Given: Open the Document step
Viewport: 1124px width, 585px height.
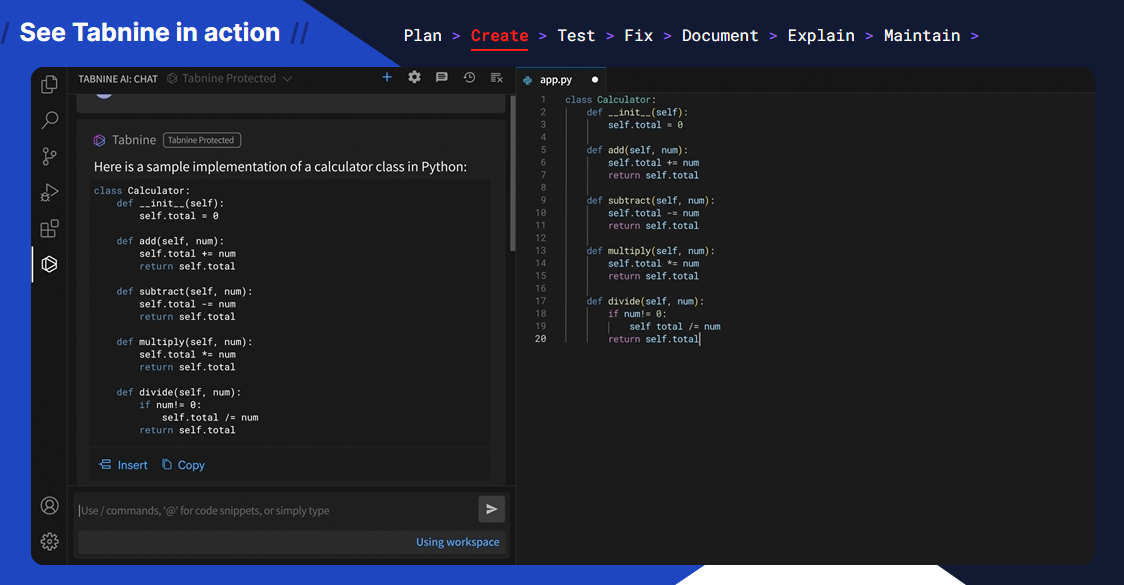Looking at the screenshot, I should point(720,35).
